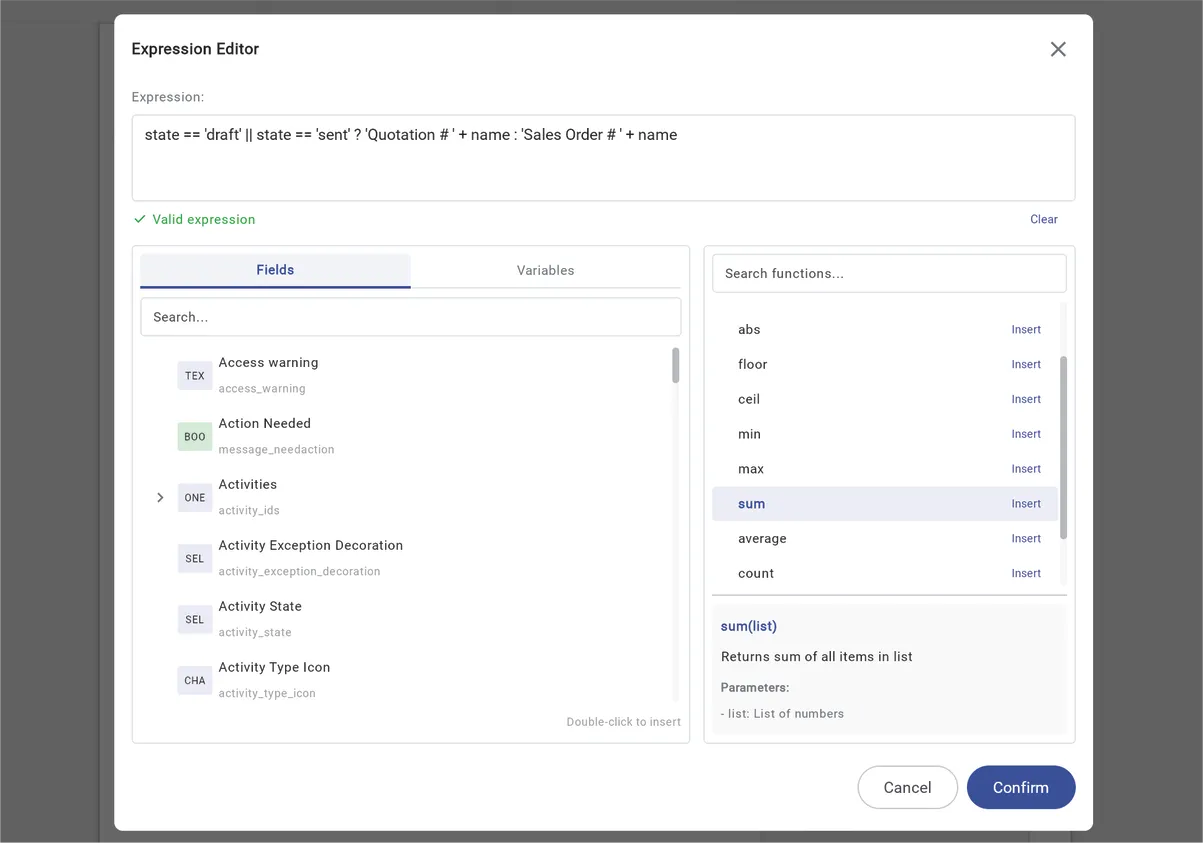
Task: Close the Expression Editor with the X icon
Action: 1057,48
